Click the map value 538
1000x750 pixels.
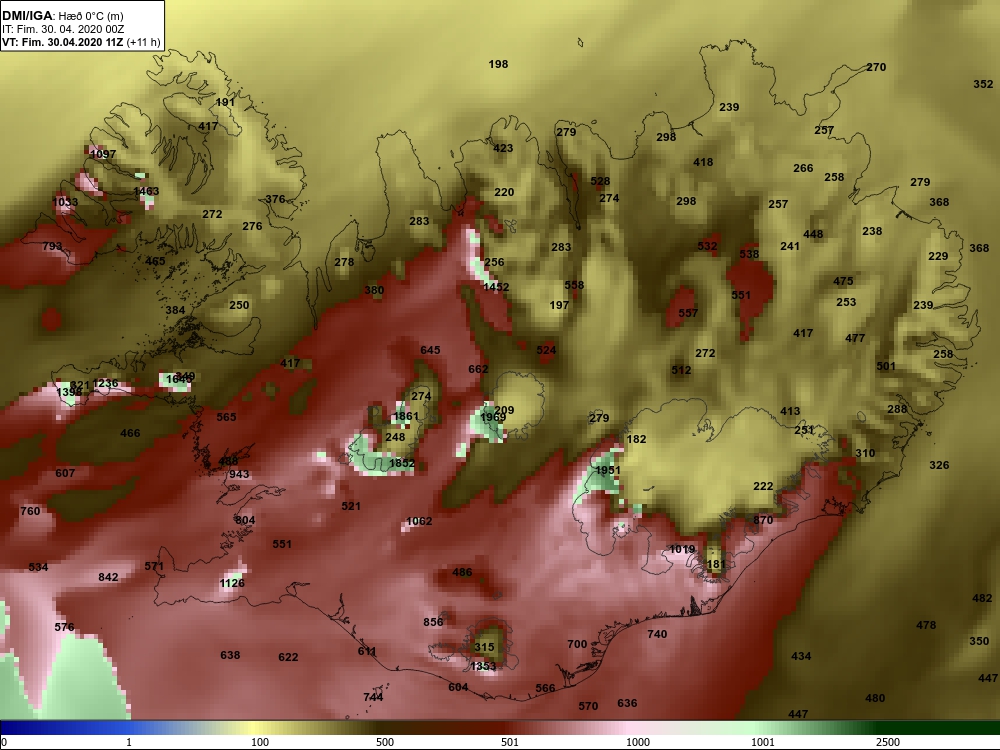(x=749, y=254)
